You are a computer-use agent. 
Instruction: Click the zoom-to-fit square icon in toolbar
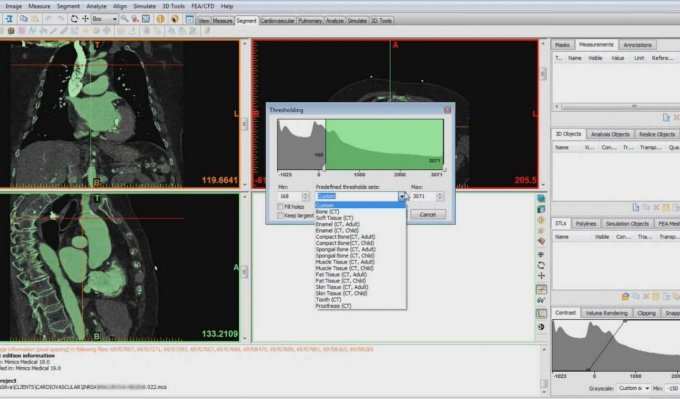click(146, 19)
